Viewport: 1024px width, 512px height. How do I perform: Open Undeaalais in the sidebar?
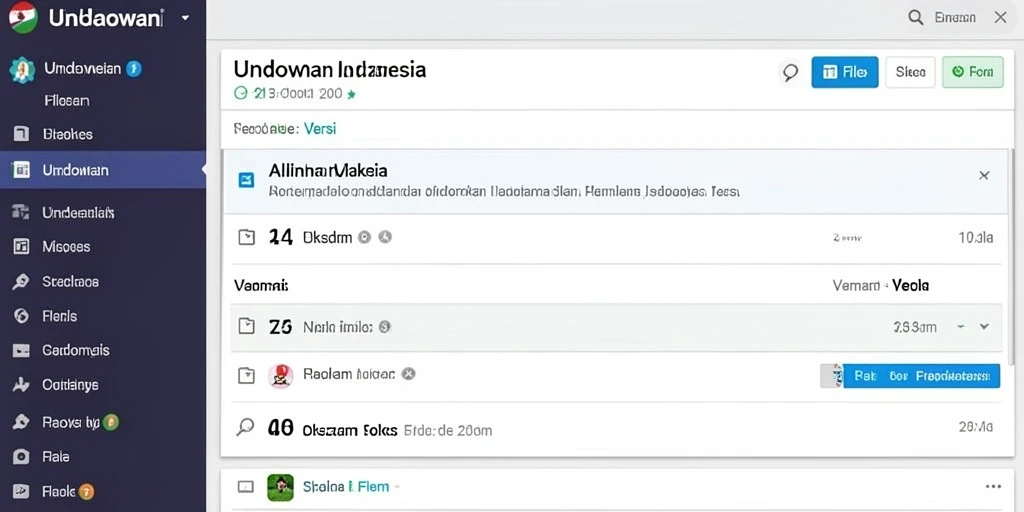pos(78,212)
